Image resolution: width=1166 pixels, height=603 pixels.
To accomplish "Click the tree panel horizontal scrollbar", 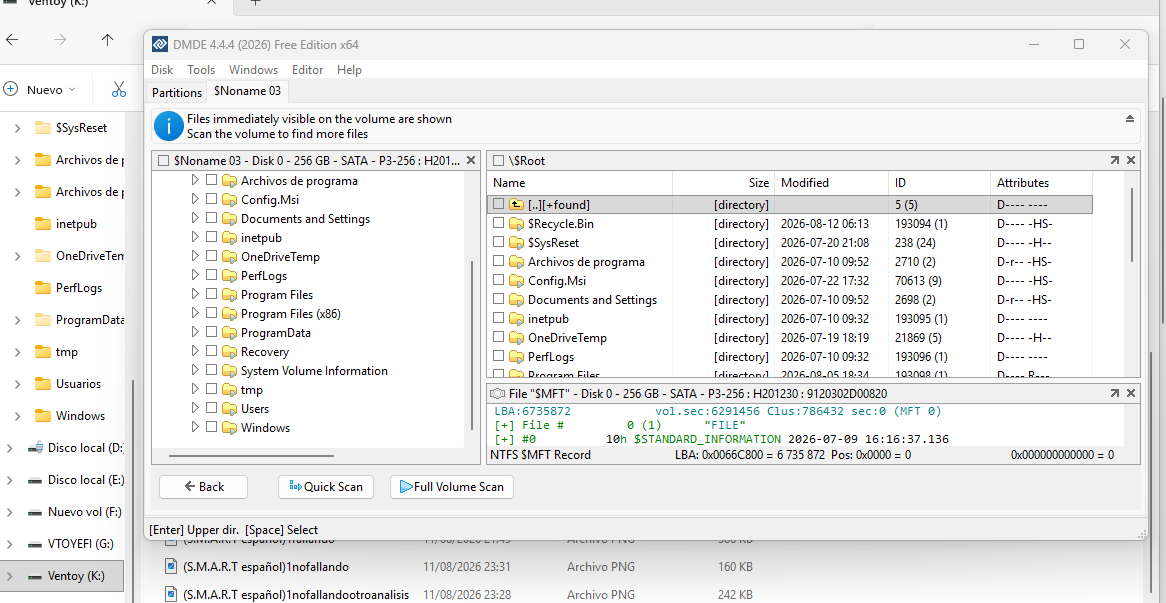I will [251, 455].
